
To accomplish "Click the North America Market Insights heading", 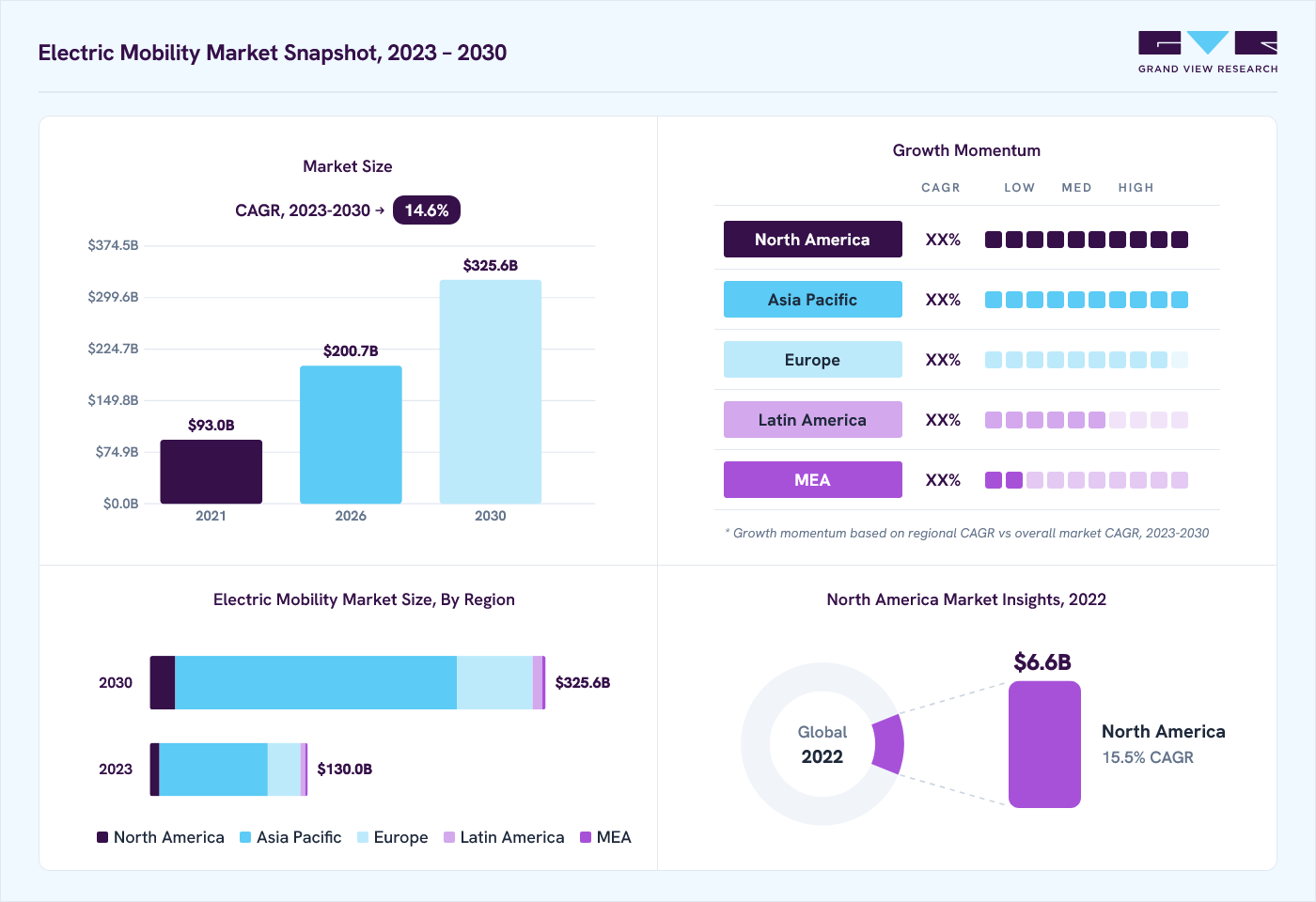I will click(966, 599).
